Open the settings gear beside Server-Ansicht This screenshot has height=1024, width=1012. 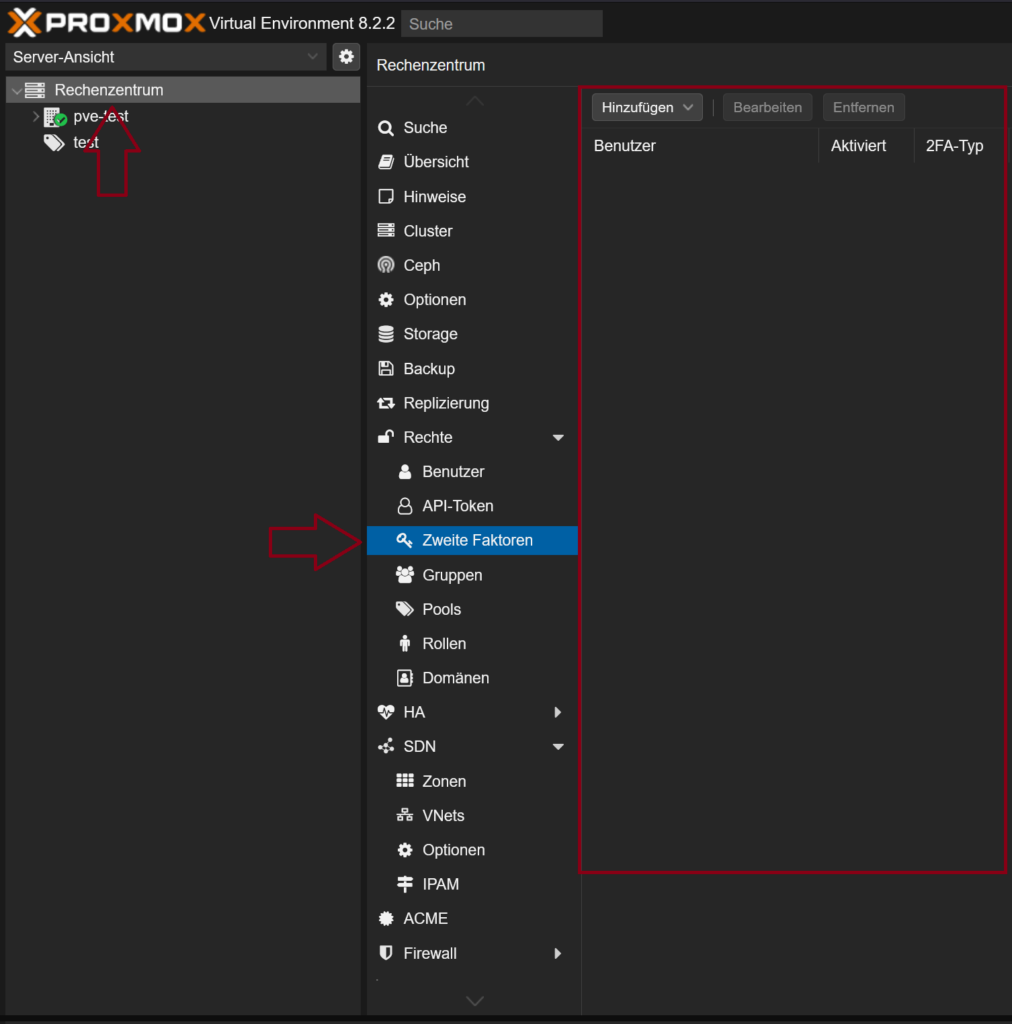pyautogui.click(x=346, y=56)
